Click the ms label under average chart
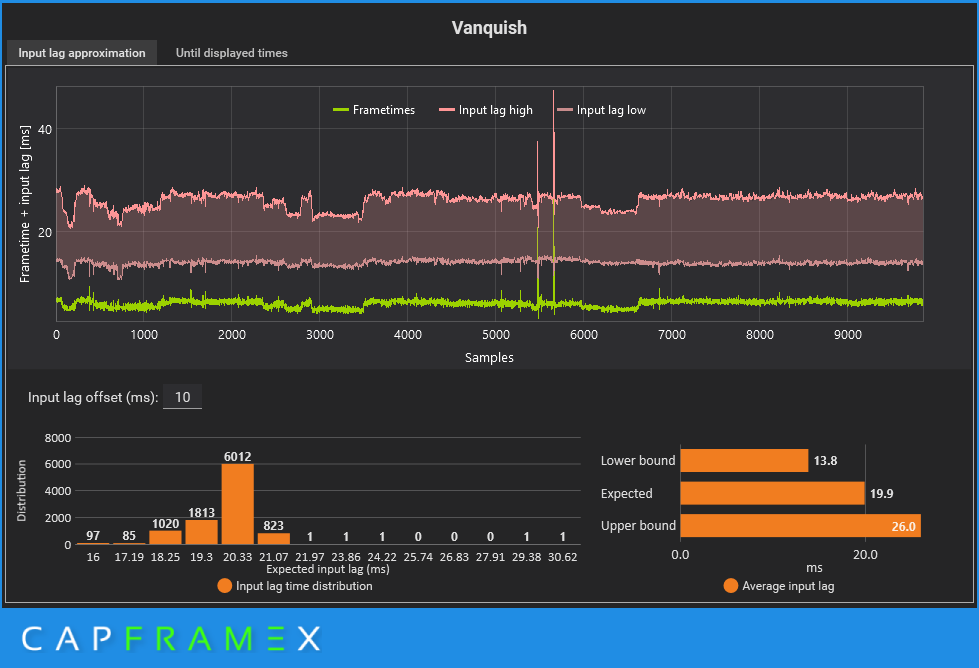The image size is (979, 668). pyautogui.click(x=814, y=568)
